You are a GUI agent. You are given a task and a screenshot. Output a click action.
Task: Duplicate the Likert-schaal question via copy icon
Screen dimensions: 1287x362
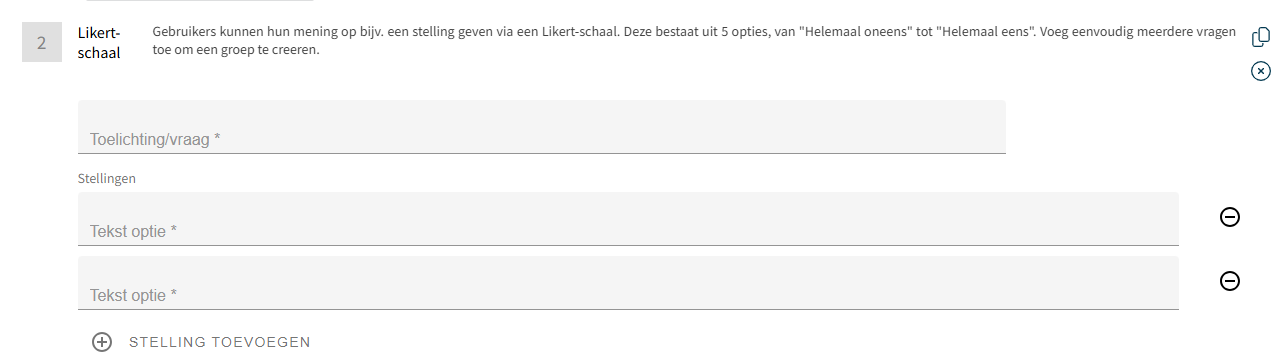[1261, 37]
